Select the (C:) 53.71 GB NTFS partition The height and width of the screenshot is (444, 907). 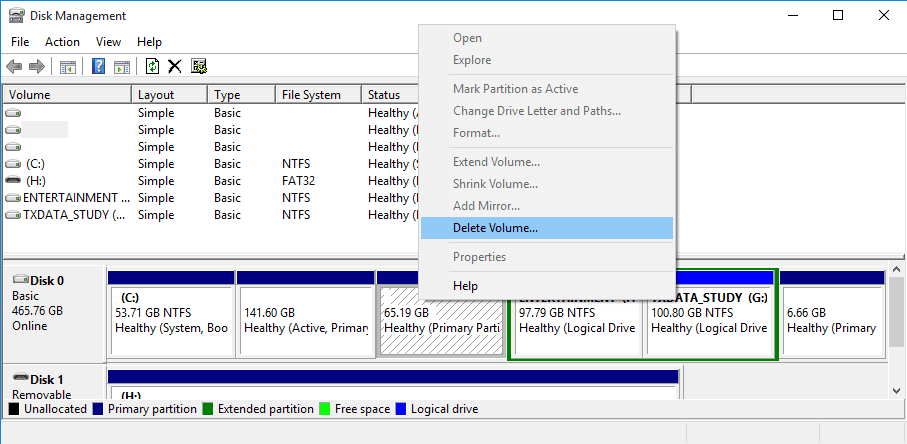[171, 313]
